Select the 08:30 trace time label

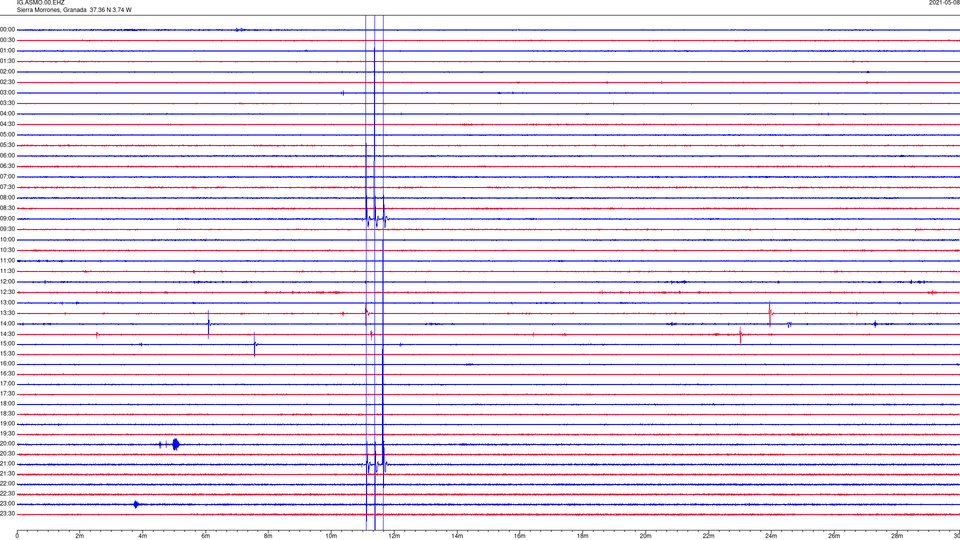pos(7,208)
